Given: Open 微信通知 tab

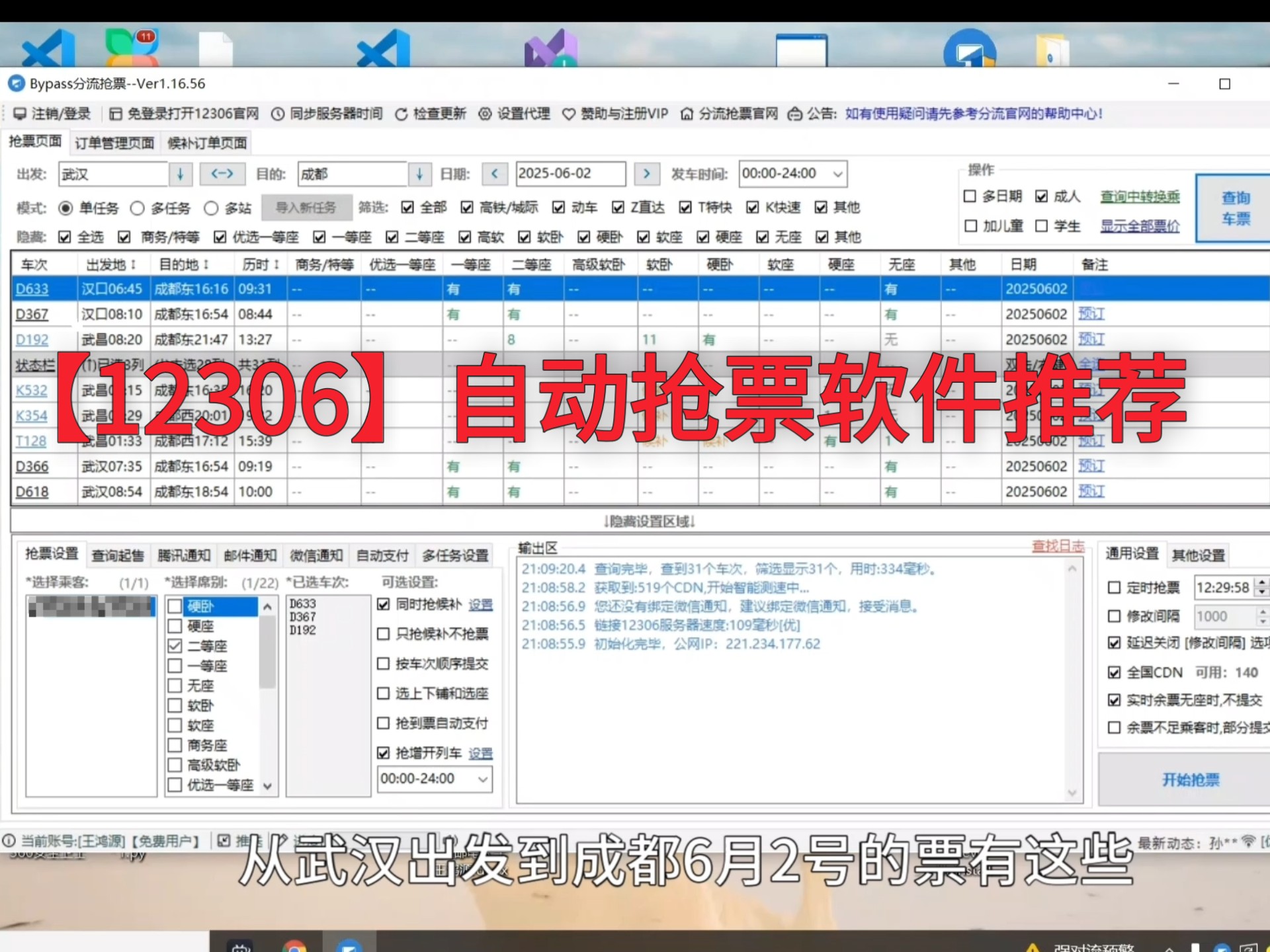Looking at the screenshot, I should [x=316, y=556].
